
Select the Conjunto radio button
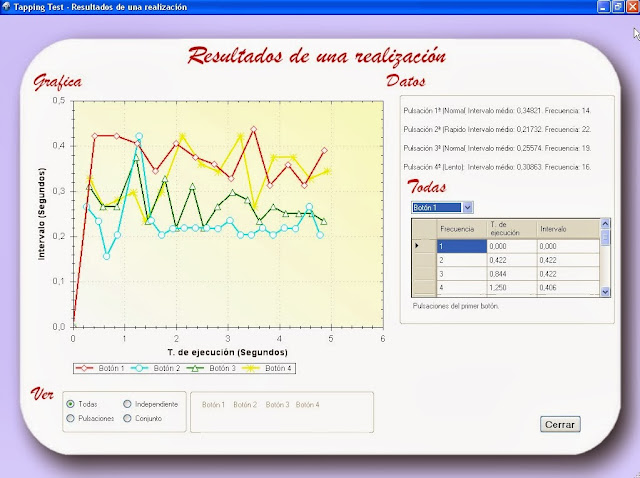(127, 418)
